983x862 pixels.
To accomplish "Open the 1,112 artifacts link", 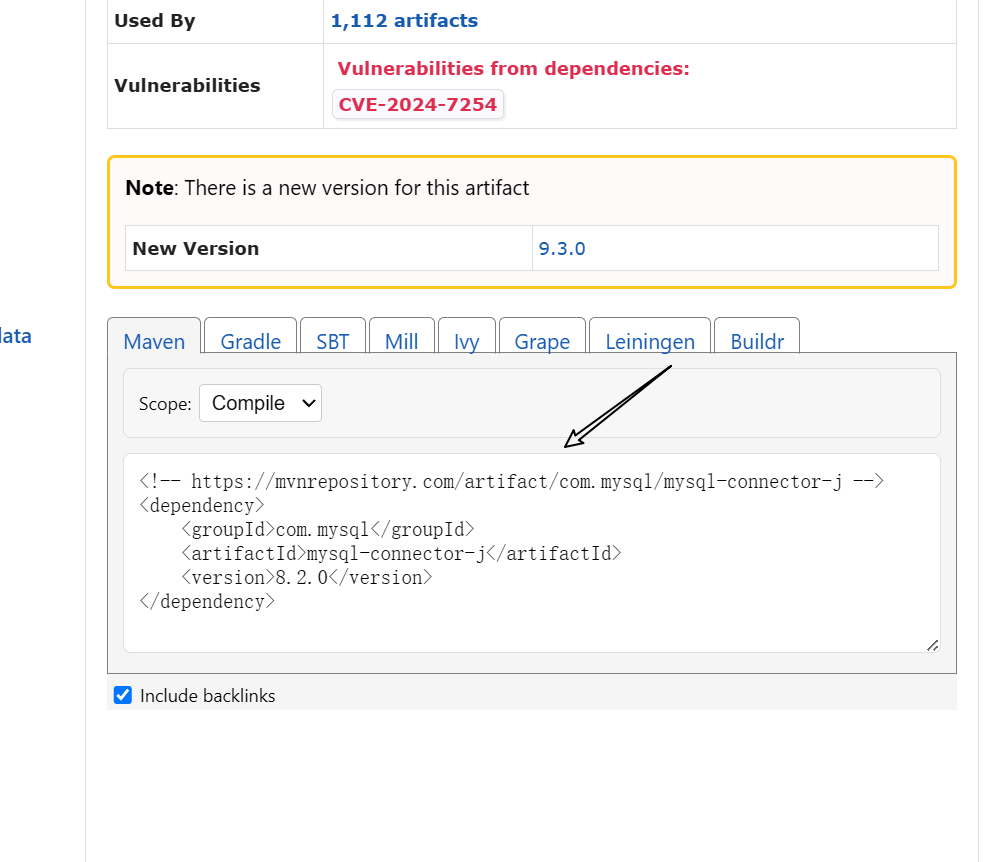I will pyautogui.click(x=404, y=21).
